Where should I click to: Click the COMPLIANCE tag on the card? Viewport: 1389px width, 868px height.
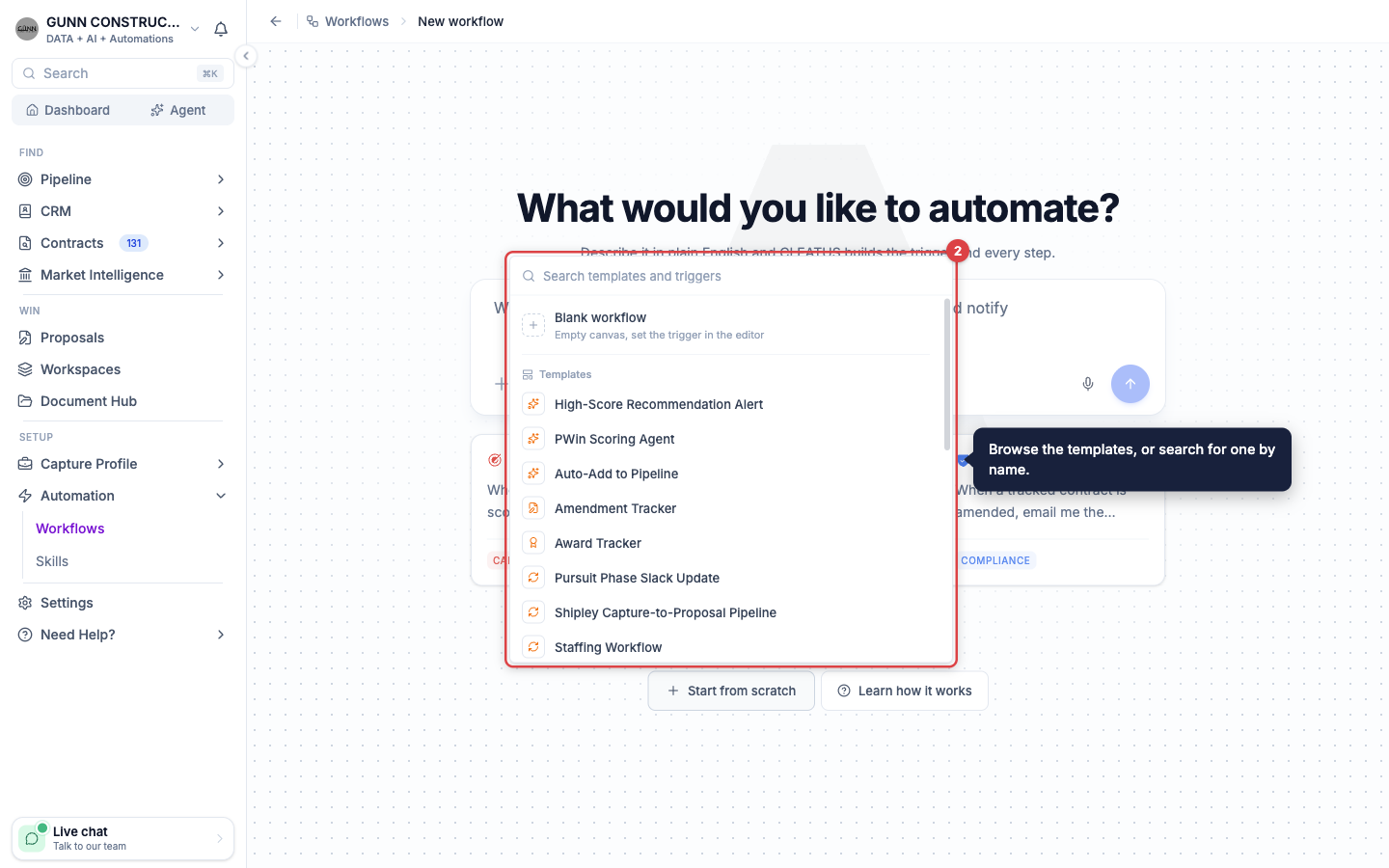(995, 560)
